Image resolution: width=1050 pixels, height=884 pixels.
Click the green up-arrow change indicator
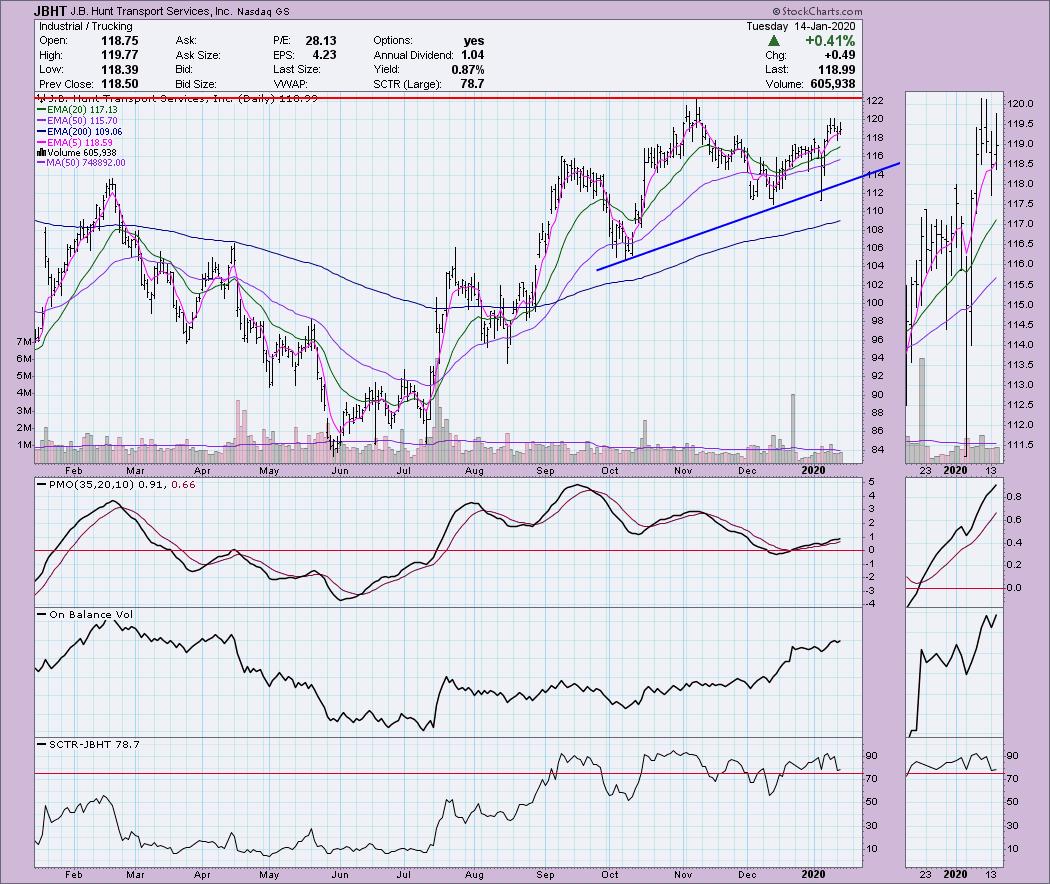[x=773, y=41]
